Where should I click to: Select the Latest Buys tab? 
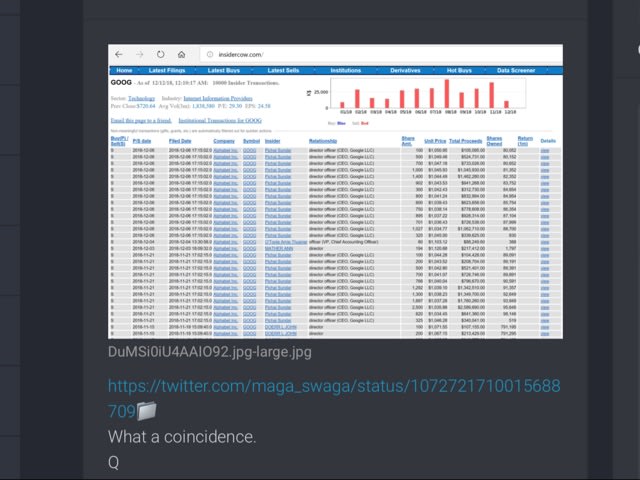pyautogui.click(x=225, y=71)
